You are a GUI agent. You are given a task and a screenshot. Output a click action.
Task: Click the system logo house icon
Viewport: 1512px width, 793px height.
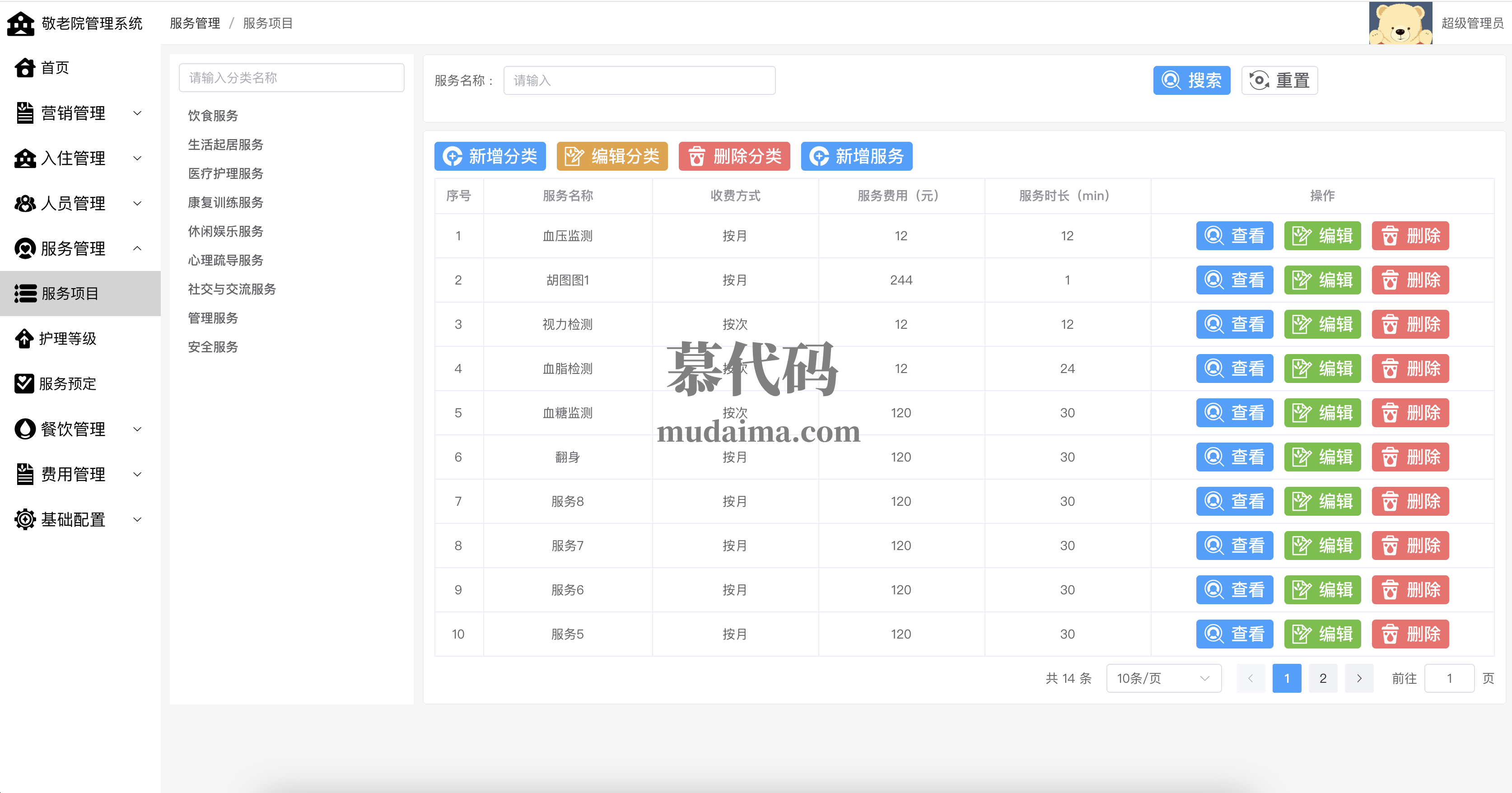[20, 23]
